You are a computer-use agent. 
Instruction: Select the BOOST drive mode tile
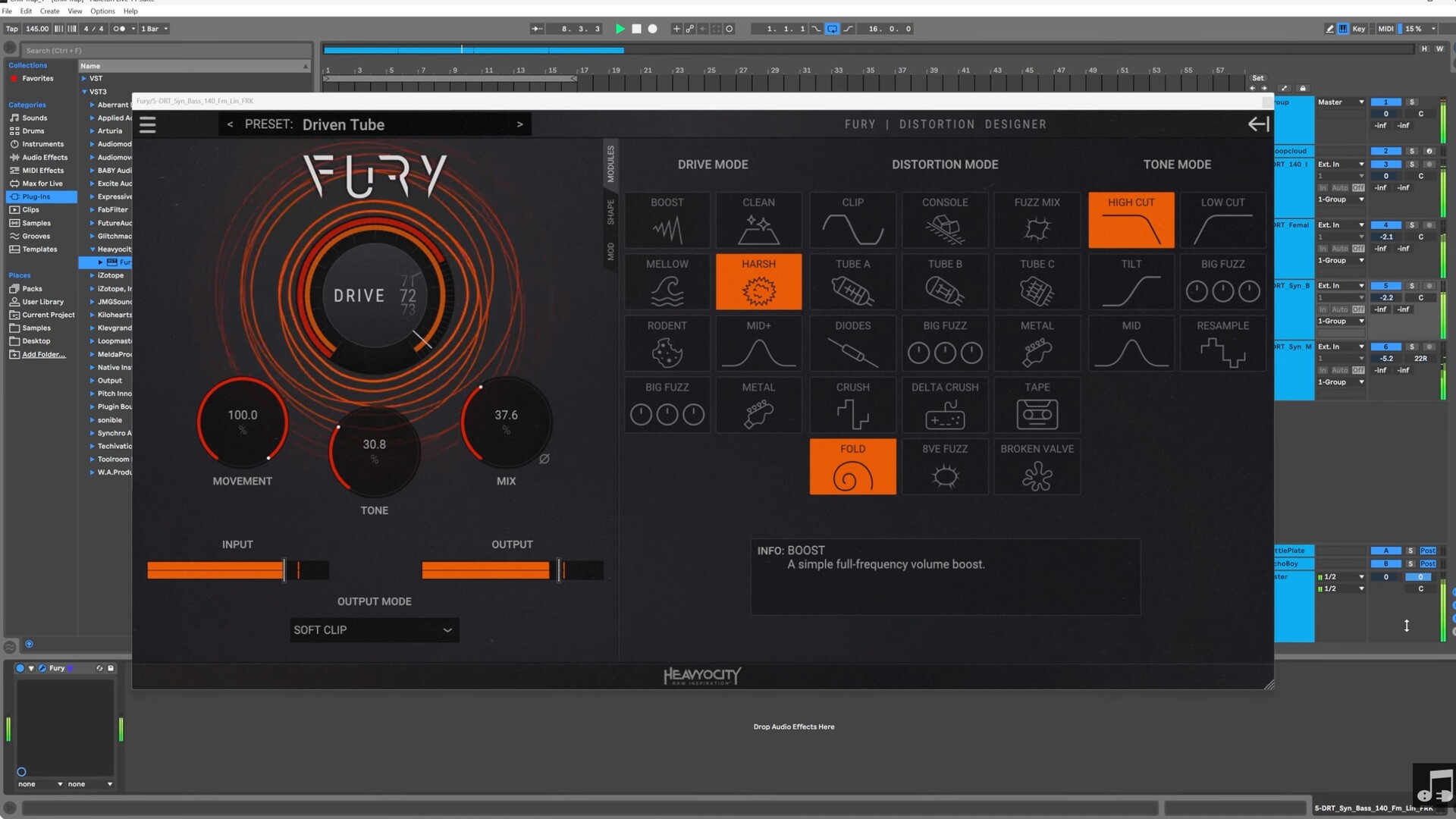(x=667, y=220)
